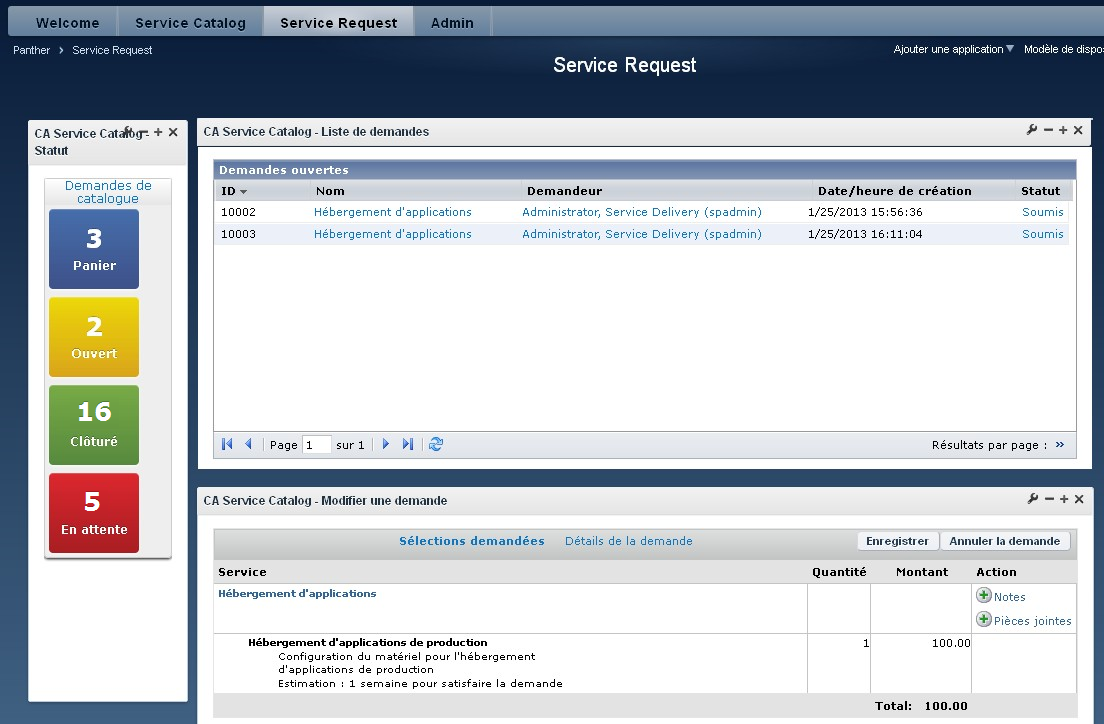Select the Service Request tab
Viewport: 1104px width, 724px height.
coord(338,23)
